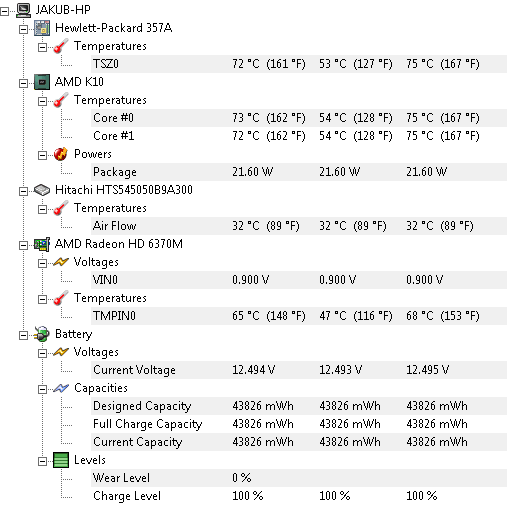507x524 pixels.
Task: Click the Hewlett-Packard 357A motherboard icon
Action: coord(42,28)
